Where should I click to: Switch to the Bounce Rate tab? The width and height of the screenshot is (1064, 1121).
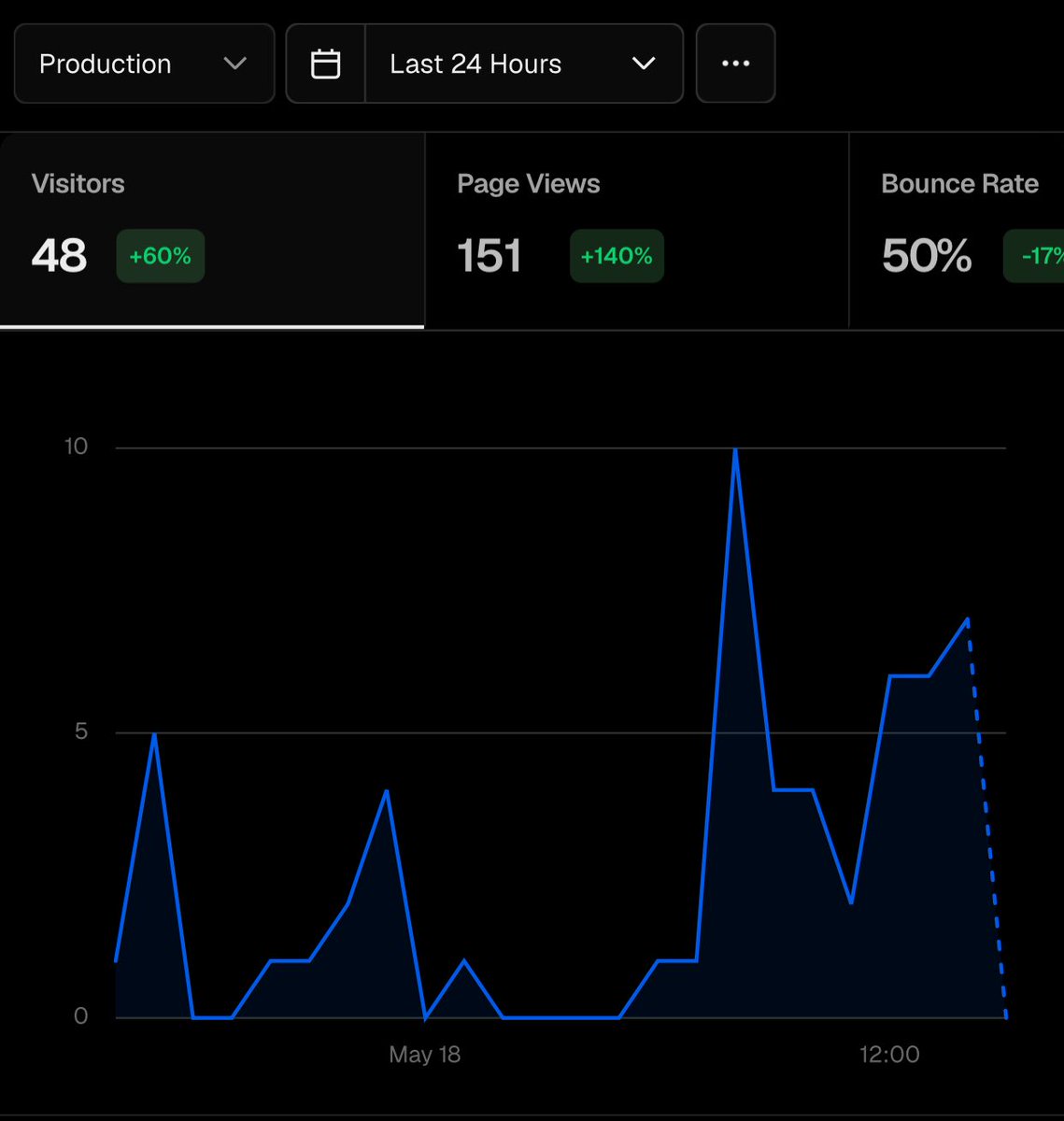pos(957,230)
